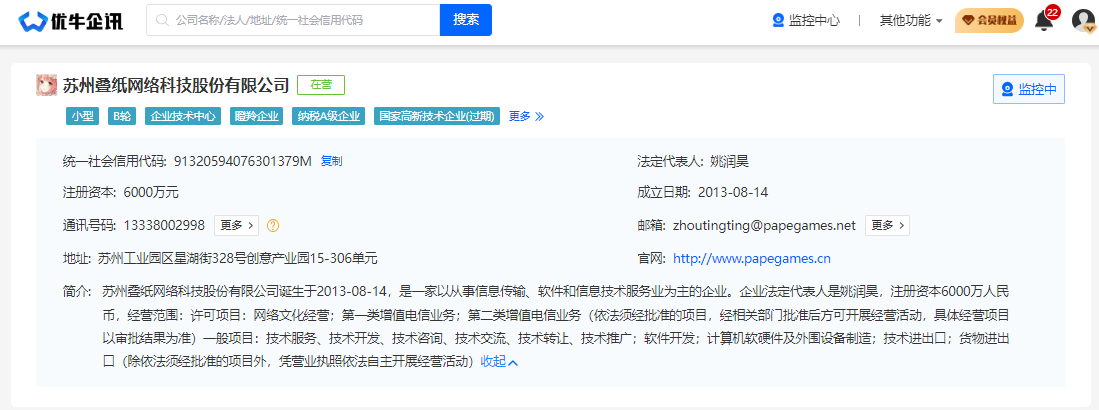Click the 国家高新技术企业(过期) tag
The image size is (1099, 410).
[x=437, y=116]
